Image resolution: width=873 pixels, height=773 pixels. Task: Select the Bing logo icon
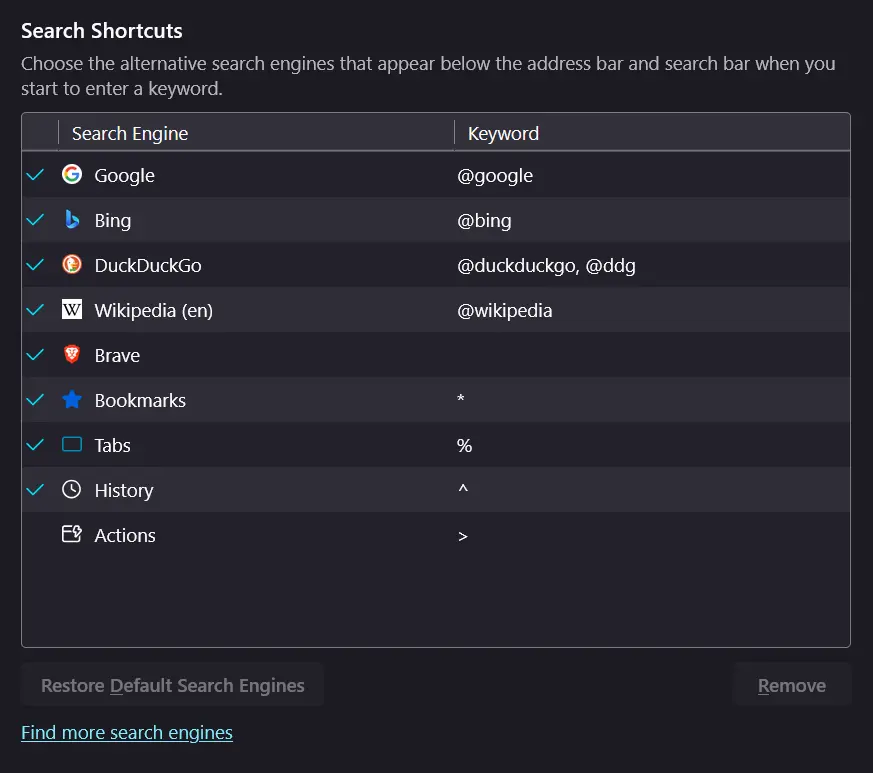click(71, 219)
